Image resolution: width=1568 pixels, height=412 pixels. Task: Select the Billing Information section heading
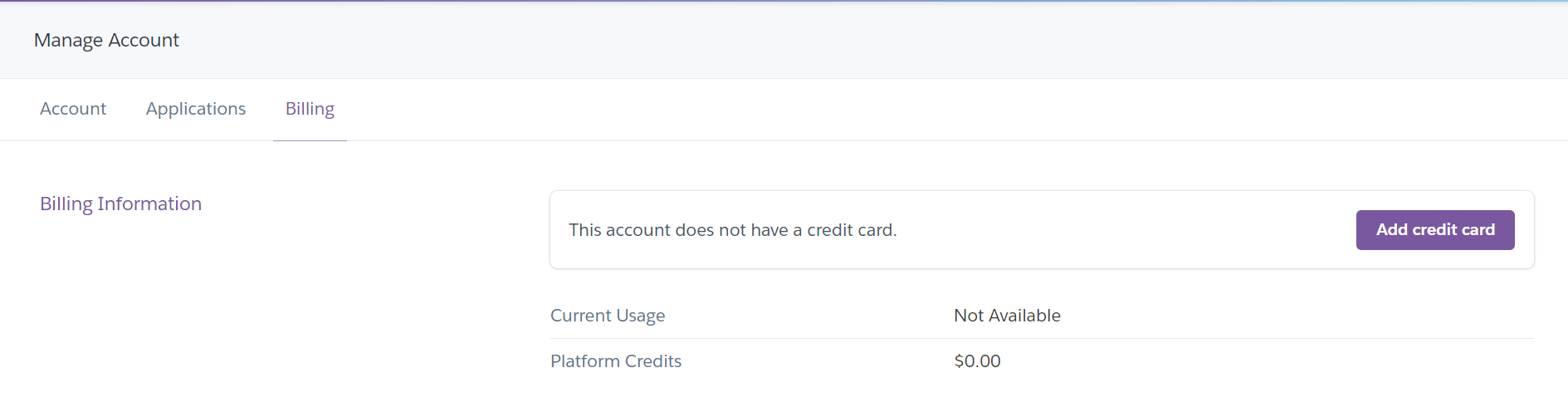click(121, 204)
